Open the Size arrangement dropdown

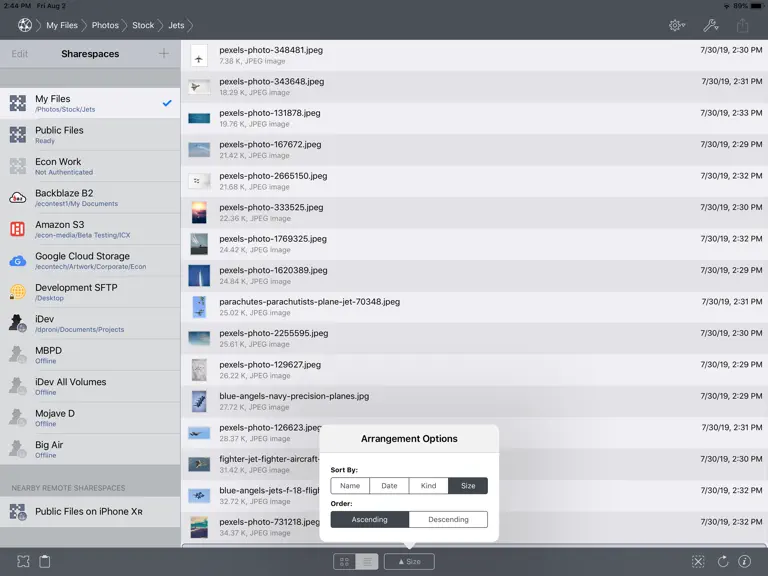(x=409, y=561)
